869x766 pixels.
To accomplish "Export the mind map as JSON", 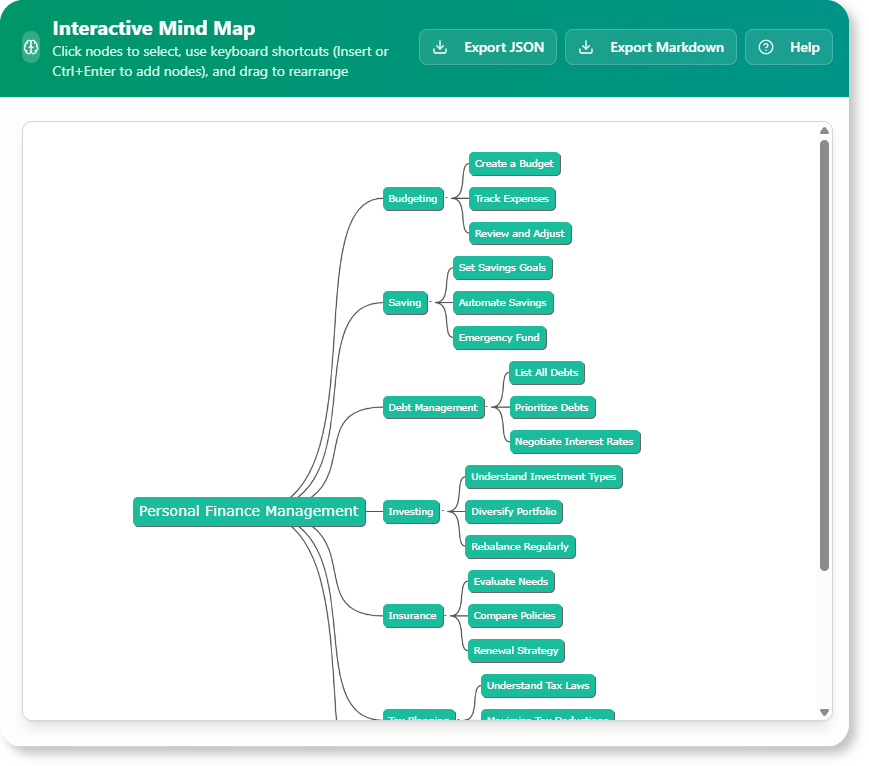I will [x=487, y=46].
